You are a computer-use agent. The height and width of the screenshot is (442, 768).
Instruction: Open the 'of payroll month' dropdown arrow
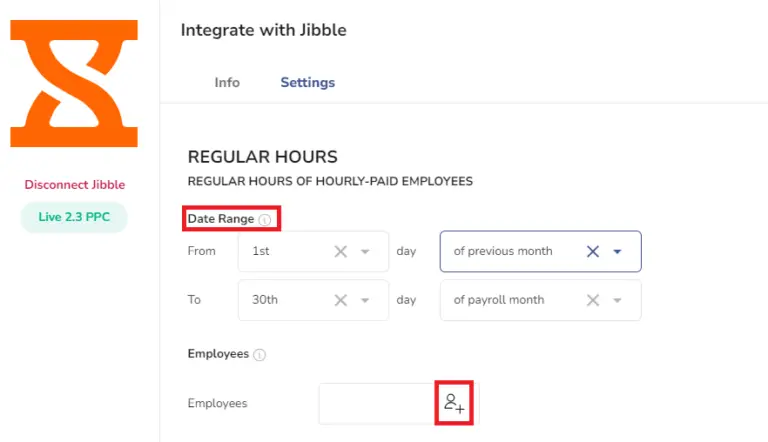pyautogui.click(x=617, y=300)
